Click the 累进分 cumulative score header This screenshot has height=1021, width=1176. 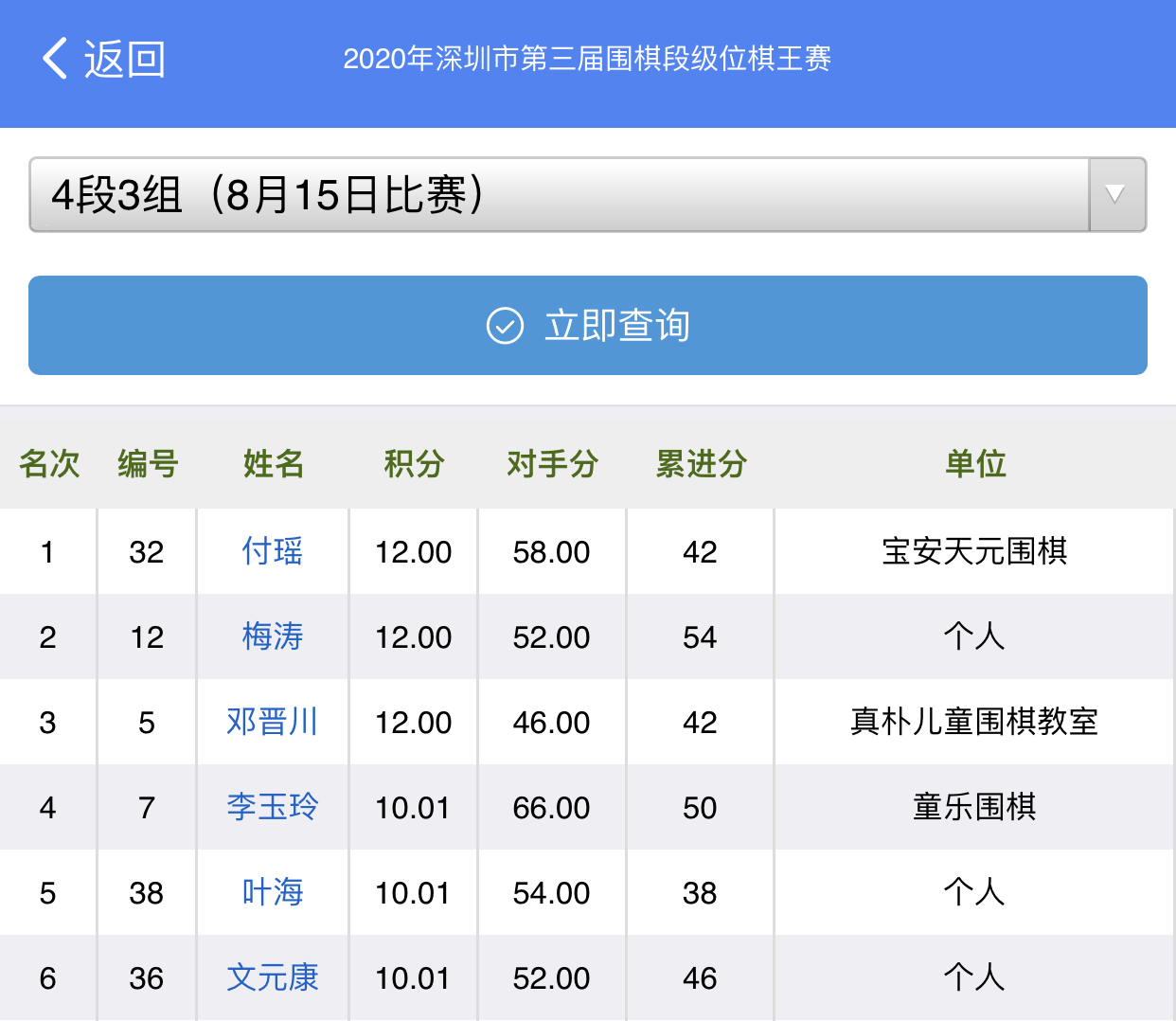coord(701,464)
